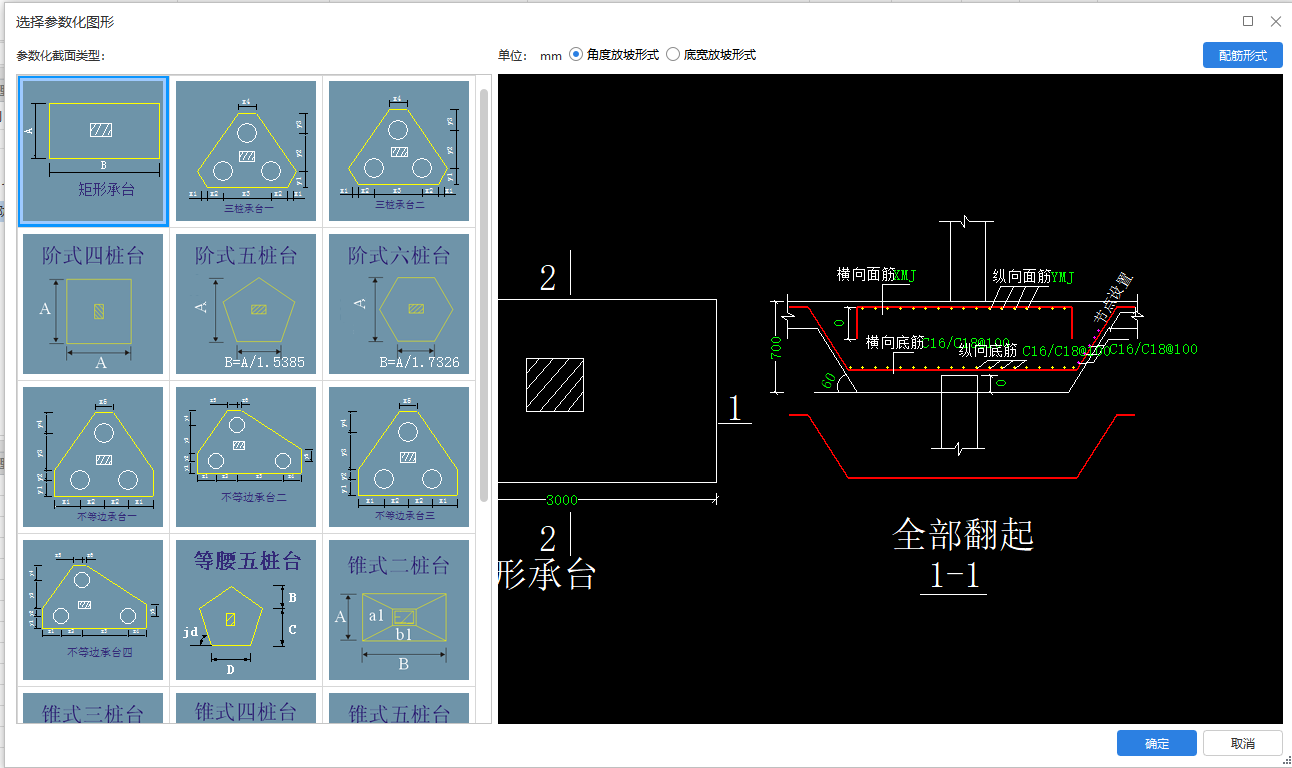Select the 矩形承台 section thumbnail
Viewport: 1292px width, 768px height.
coord(93,151)
